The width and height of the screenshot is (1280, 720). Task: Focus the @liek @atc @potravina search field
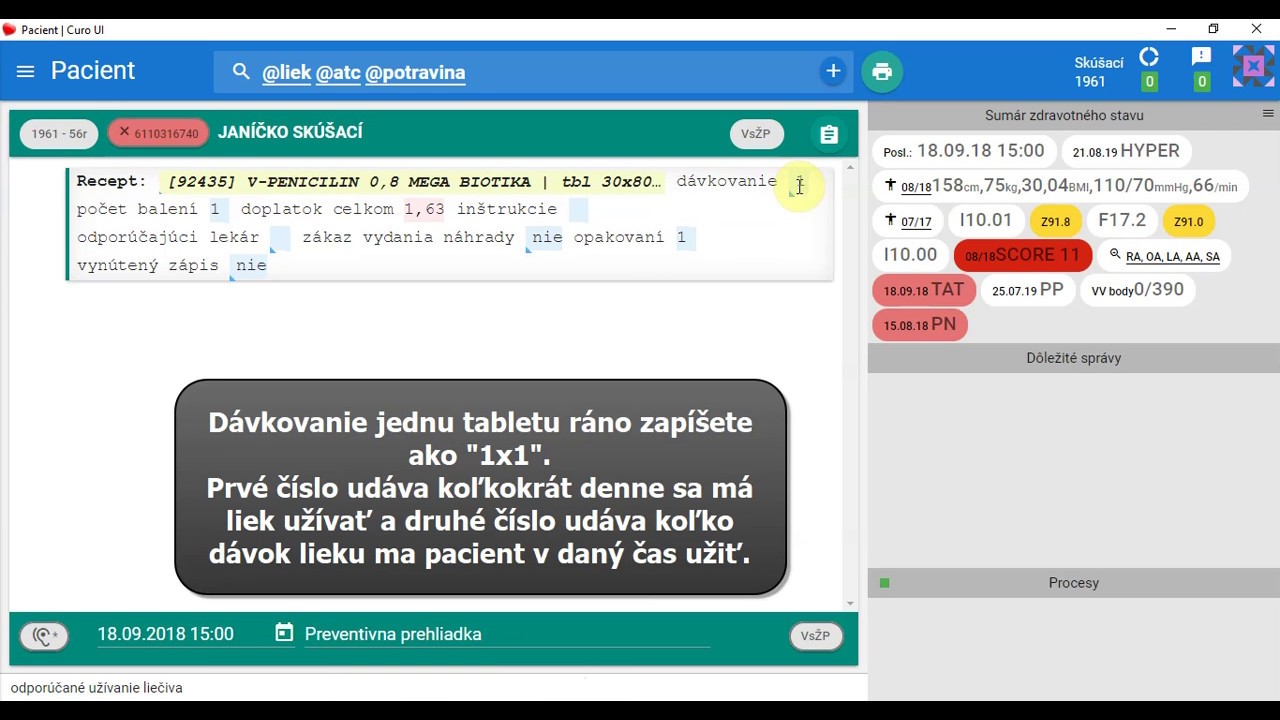tap(535, 72)
